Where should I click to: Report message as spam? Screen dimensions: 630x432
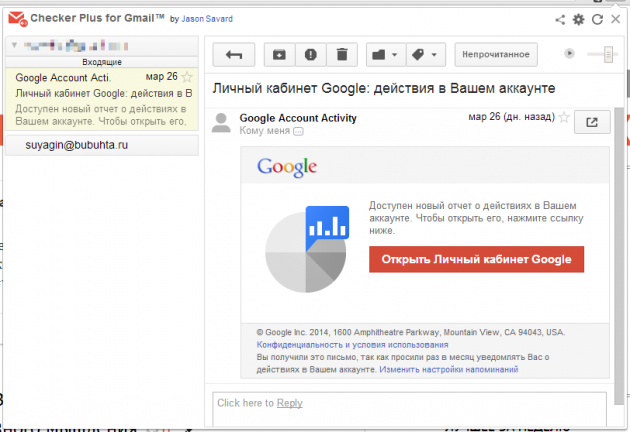(311, 55)
